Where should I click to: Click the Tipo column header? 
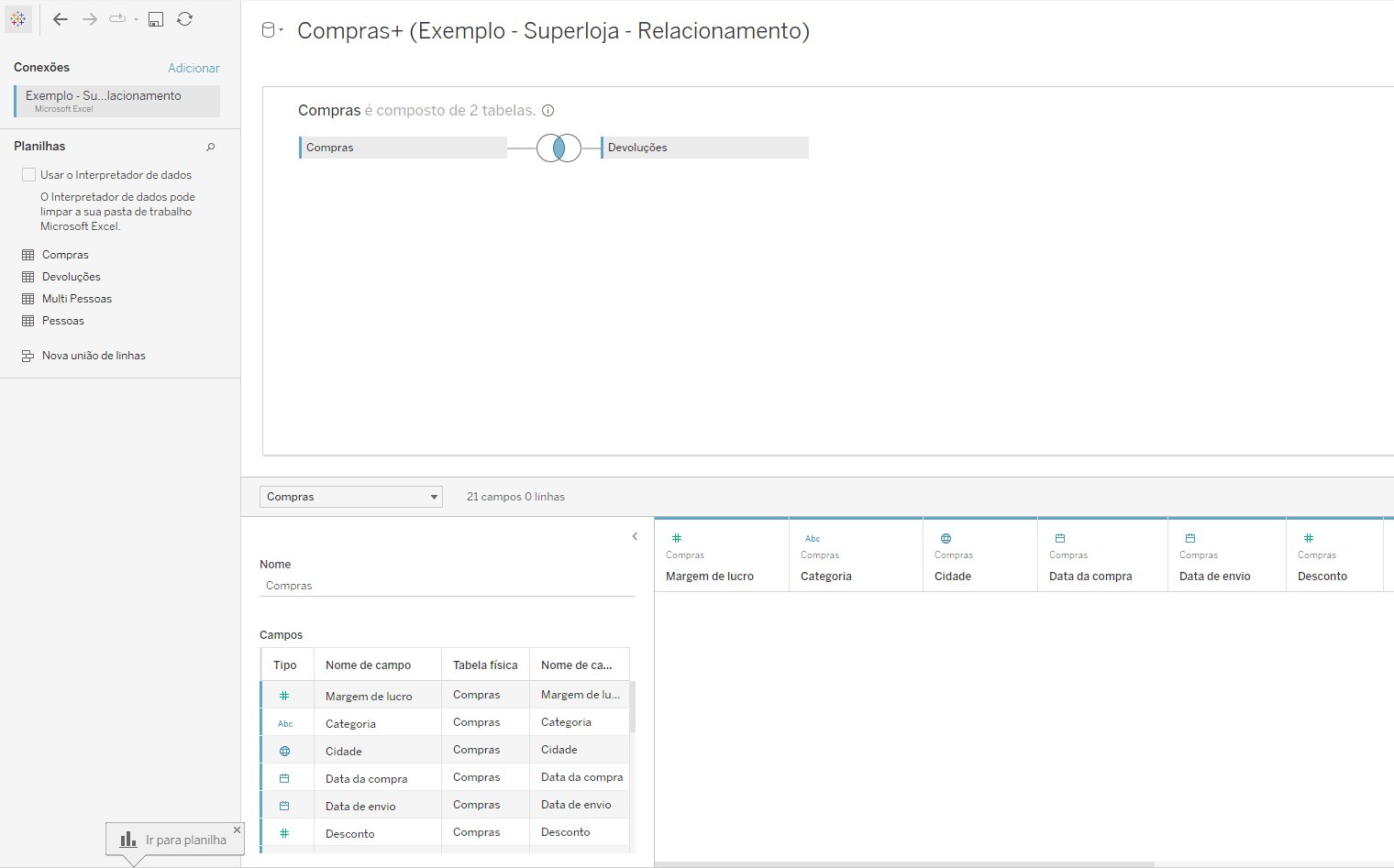[x=288, y=665]
